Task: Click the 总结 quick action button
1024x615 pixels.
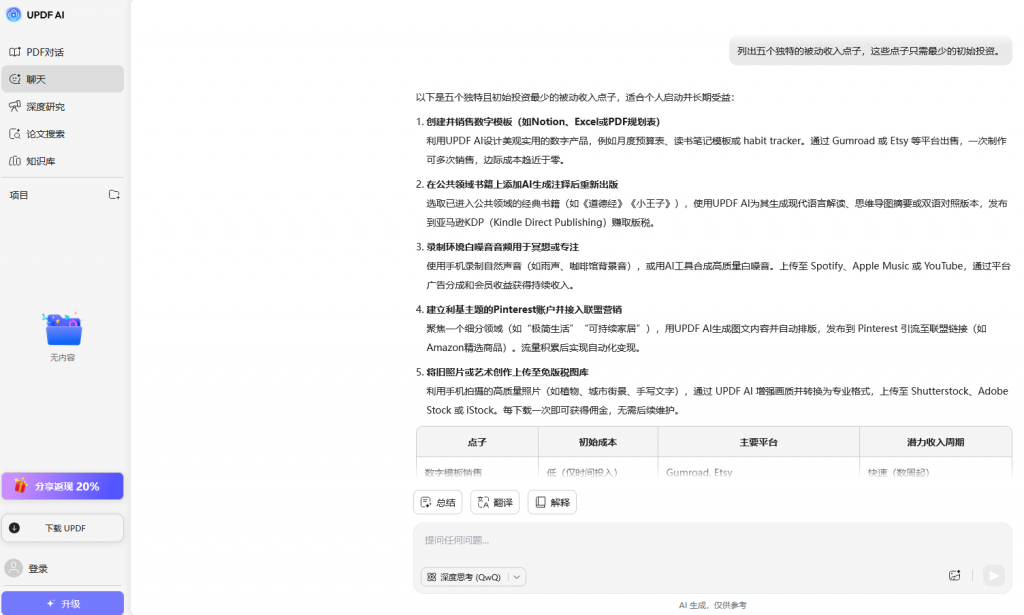Action: [438, 502]
